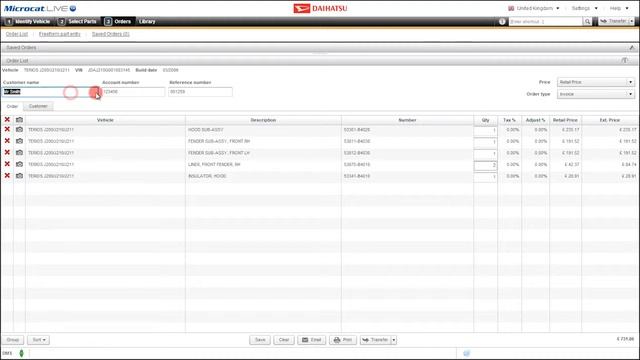Click the Clear button

pos(284,340)
